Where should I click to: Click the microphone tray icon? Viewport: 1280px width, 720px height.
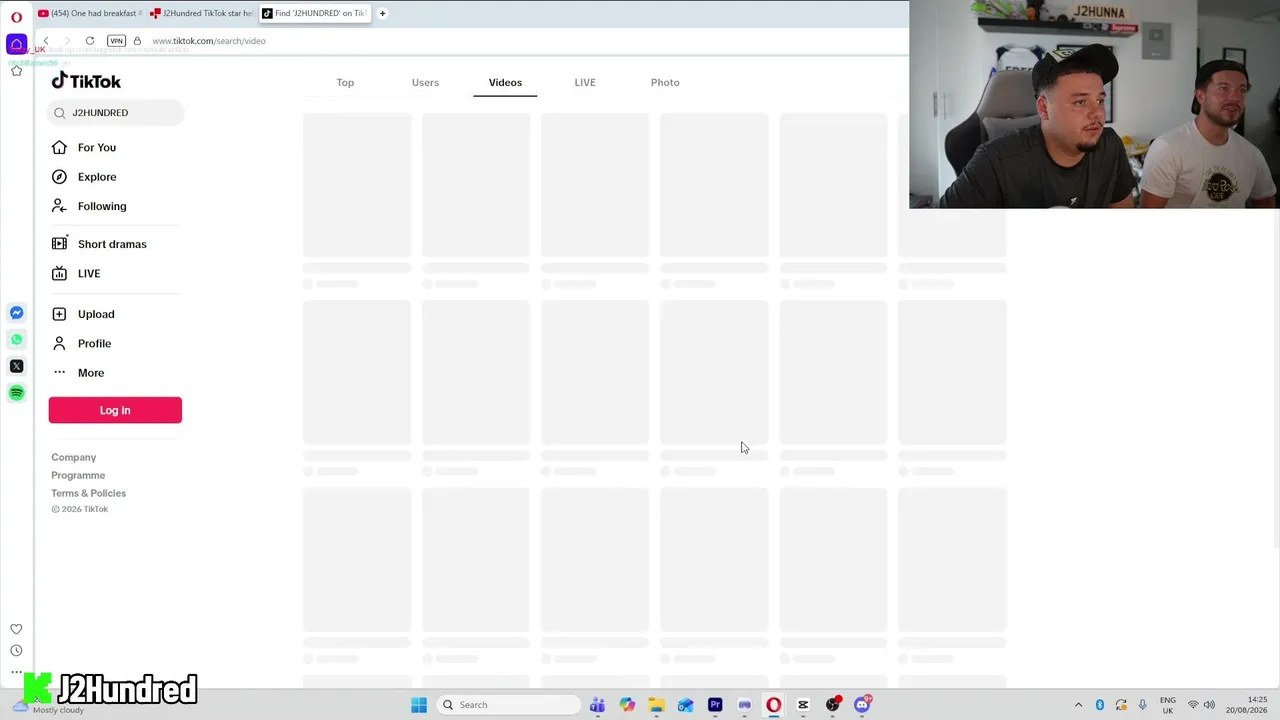1142,705
